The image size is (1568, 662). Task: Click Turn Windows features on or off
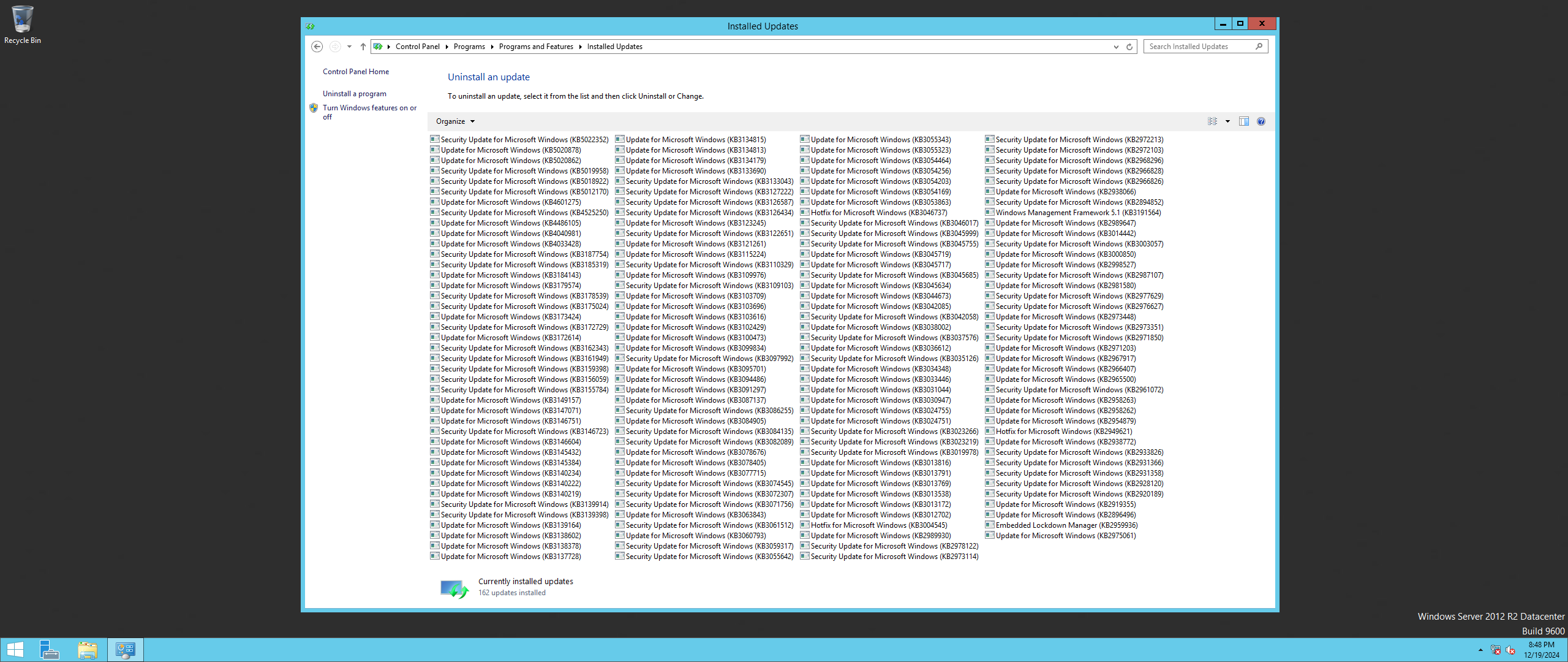click(369, 112)
